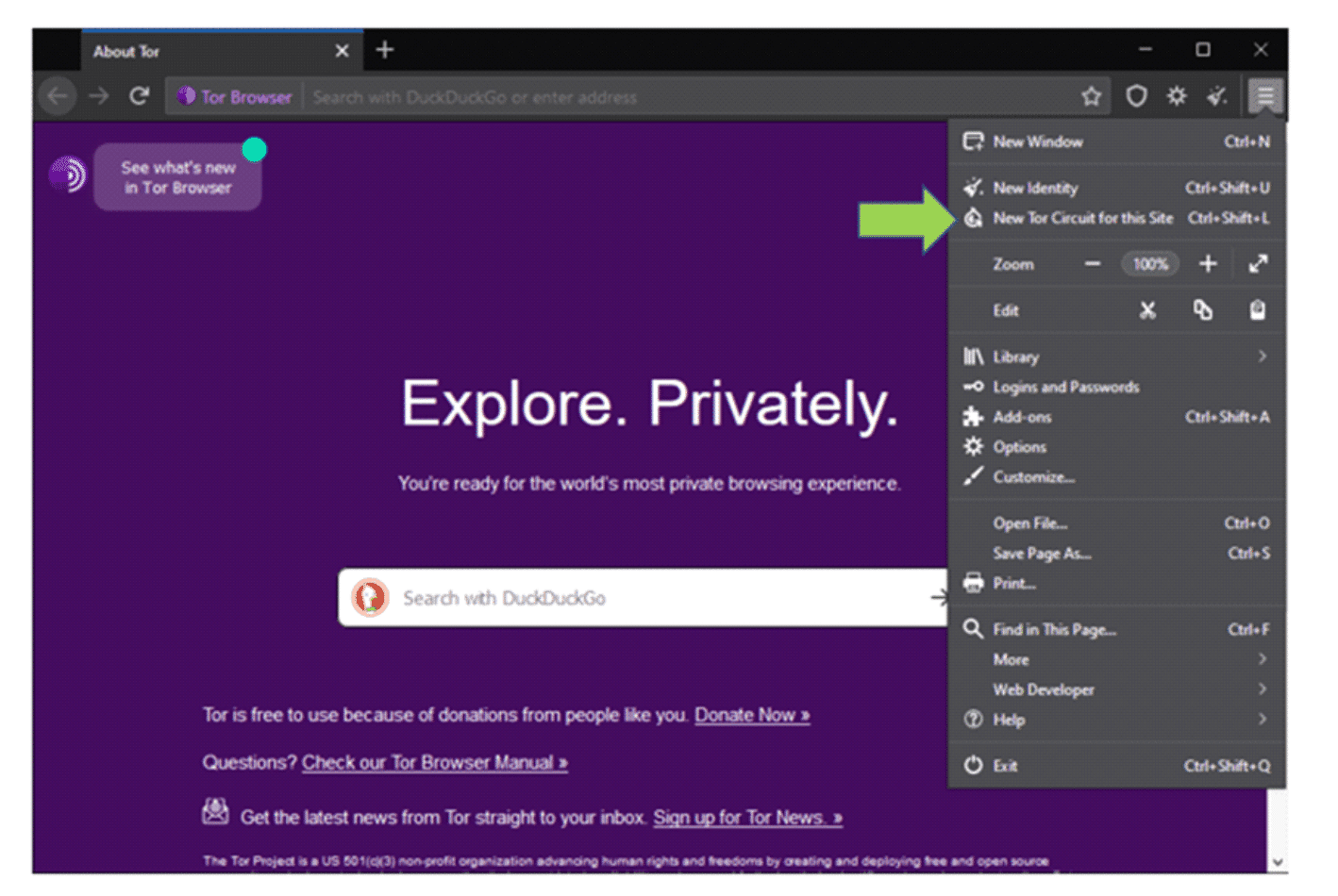
Task: Click Exit to quit Tor Browser
Action: pos(1117,766)
